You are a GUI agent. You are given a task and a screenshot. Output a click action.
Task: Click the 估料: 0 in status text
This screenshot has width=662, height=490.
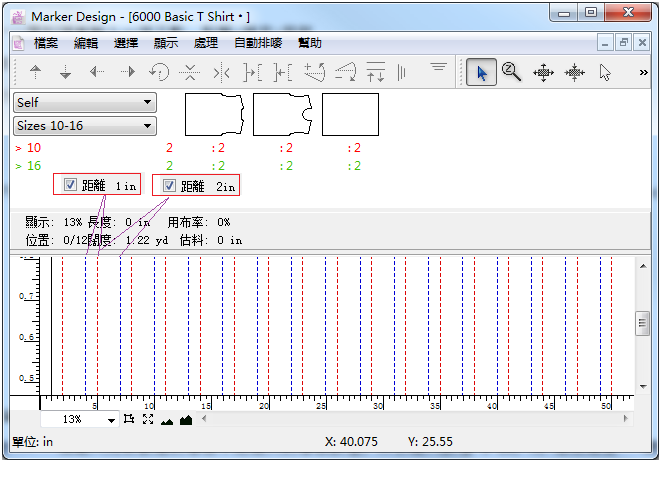(x=211, y=241)
